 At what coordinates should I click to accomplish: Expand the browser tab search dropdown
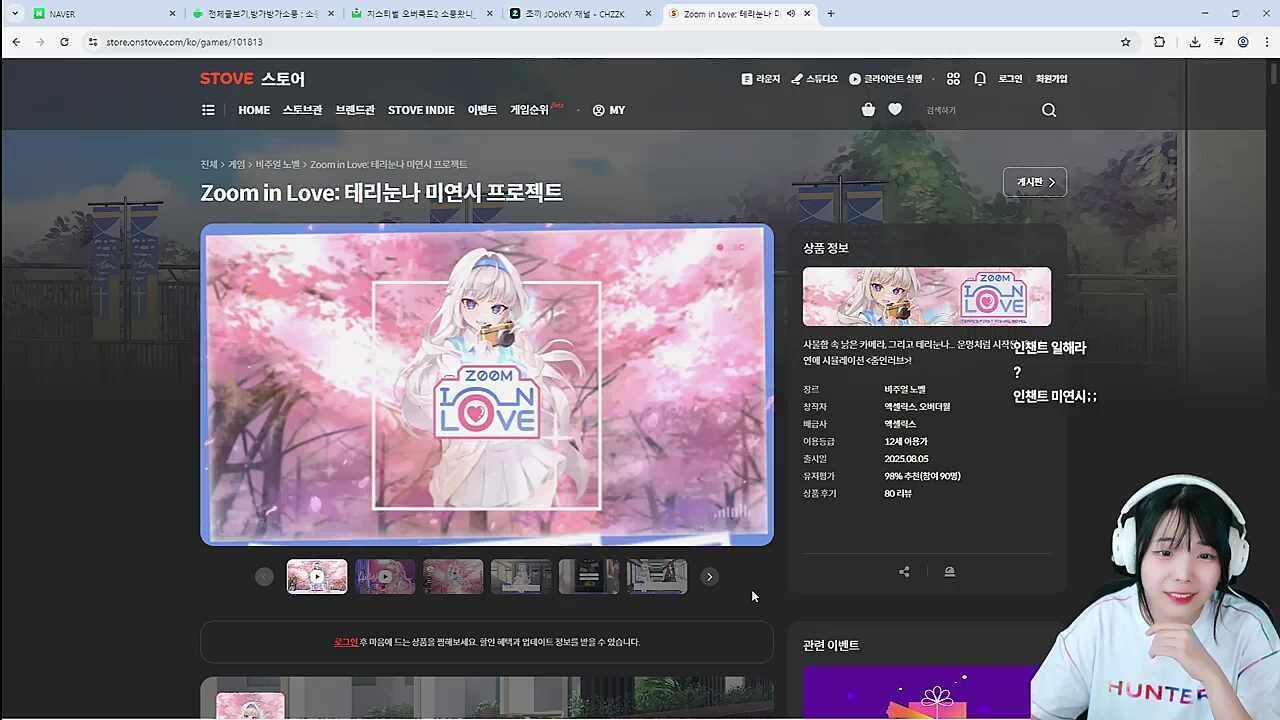coord(14,14)
